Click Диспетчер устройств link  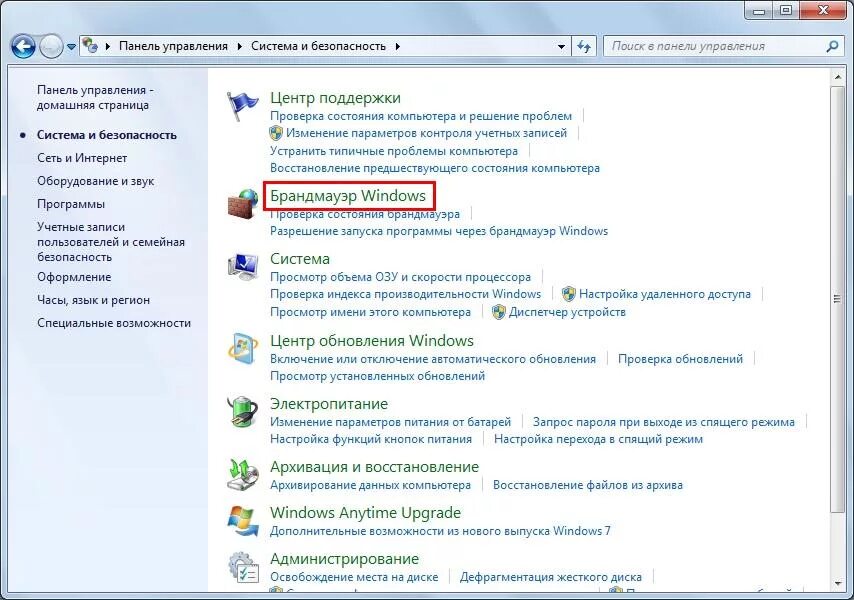click(x=567, y=312)
